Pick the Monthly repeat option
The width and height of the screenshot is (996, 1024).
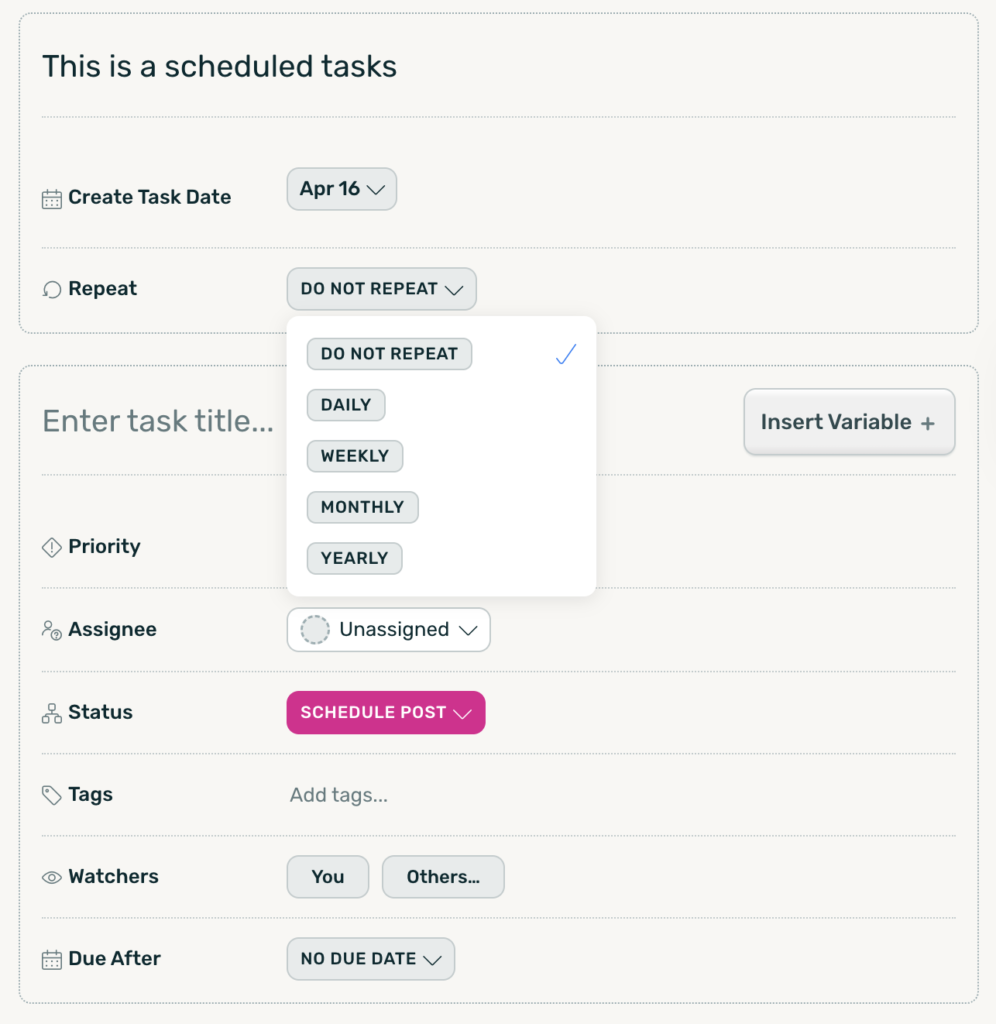362,507
